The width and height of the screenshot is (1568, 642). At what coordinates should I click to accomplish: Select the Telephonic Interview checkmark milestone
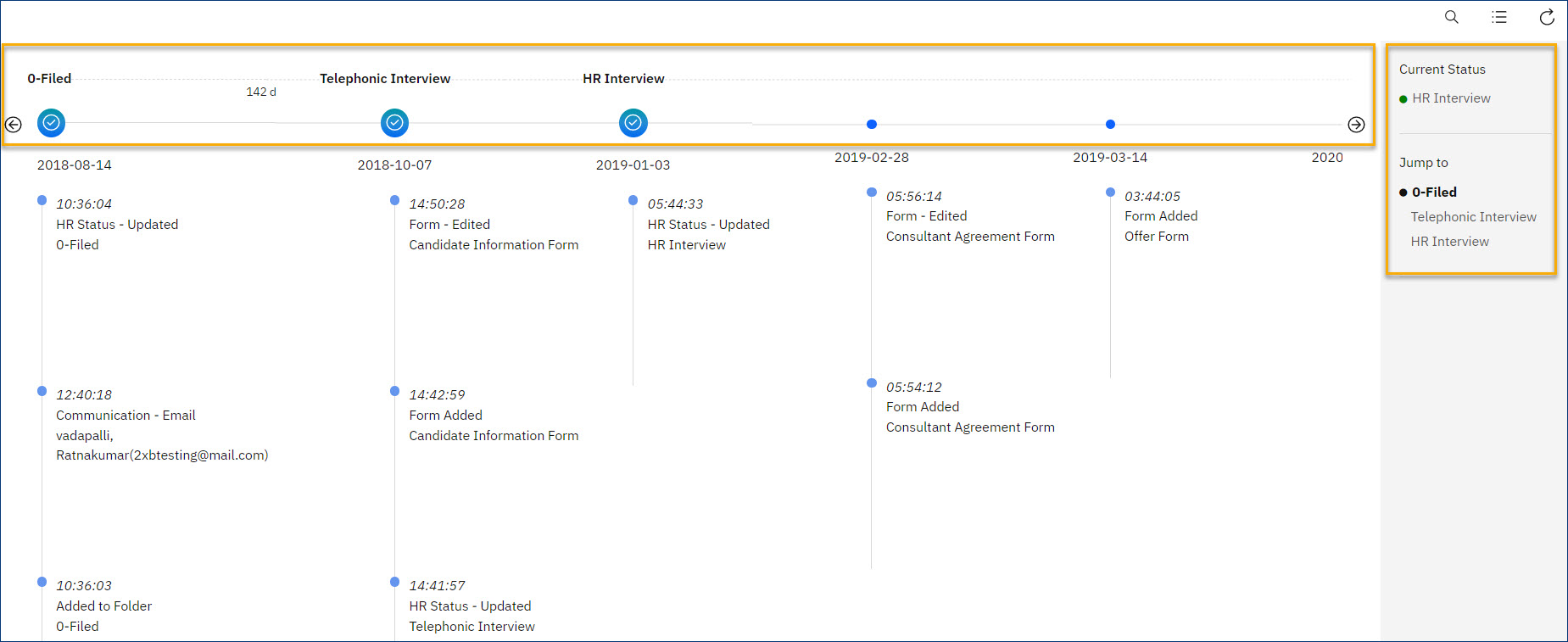(394, 123)
